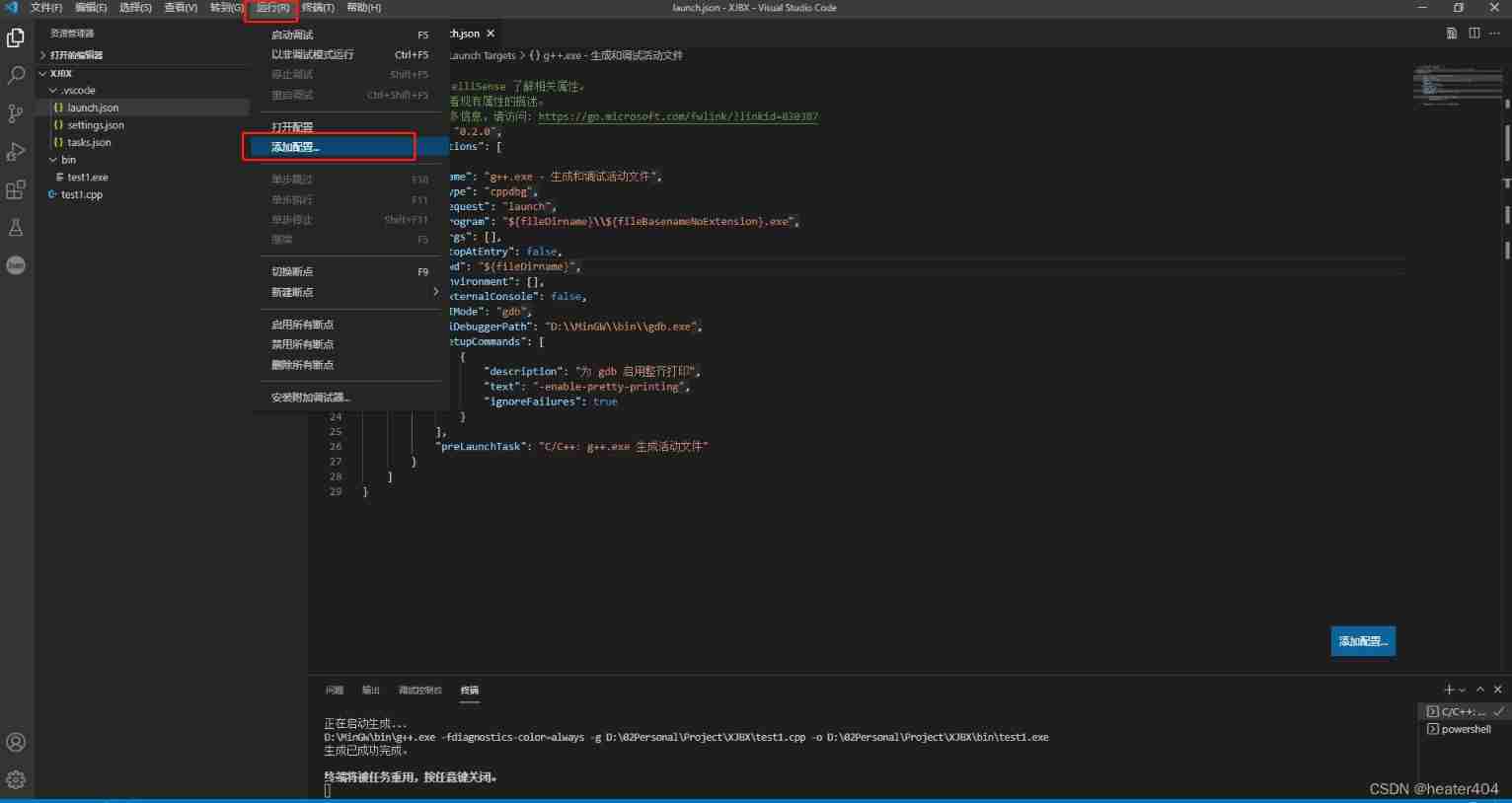Open the 帮助(H) menu
1512x803 pixels.
363,8
